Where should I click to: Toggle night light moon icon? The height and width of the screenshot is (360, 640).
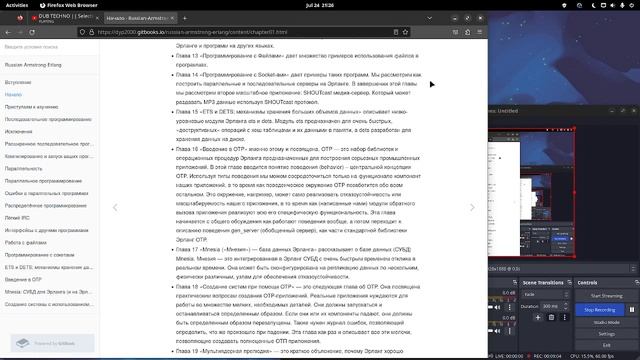coord(593,5)
